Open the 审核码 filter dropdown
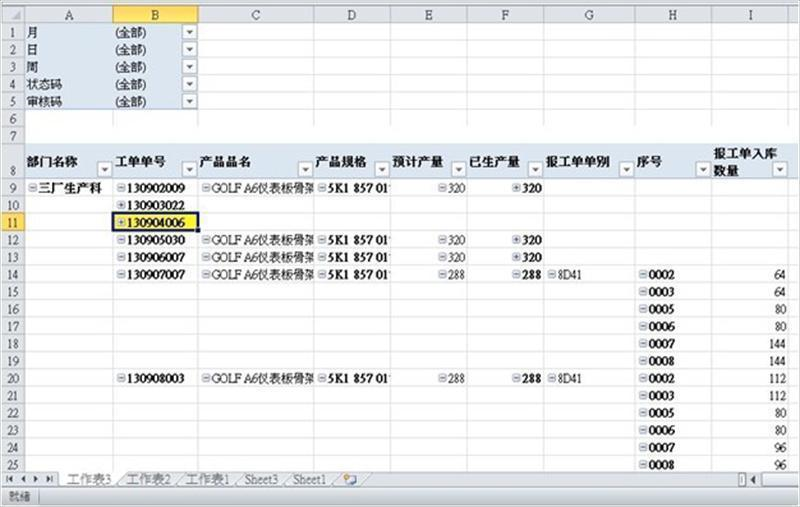This screenshot has width=800, height=507. (189, 102)
